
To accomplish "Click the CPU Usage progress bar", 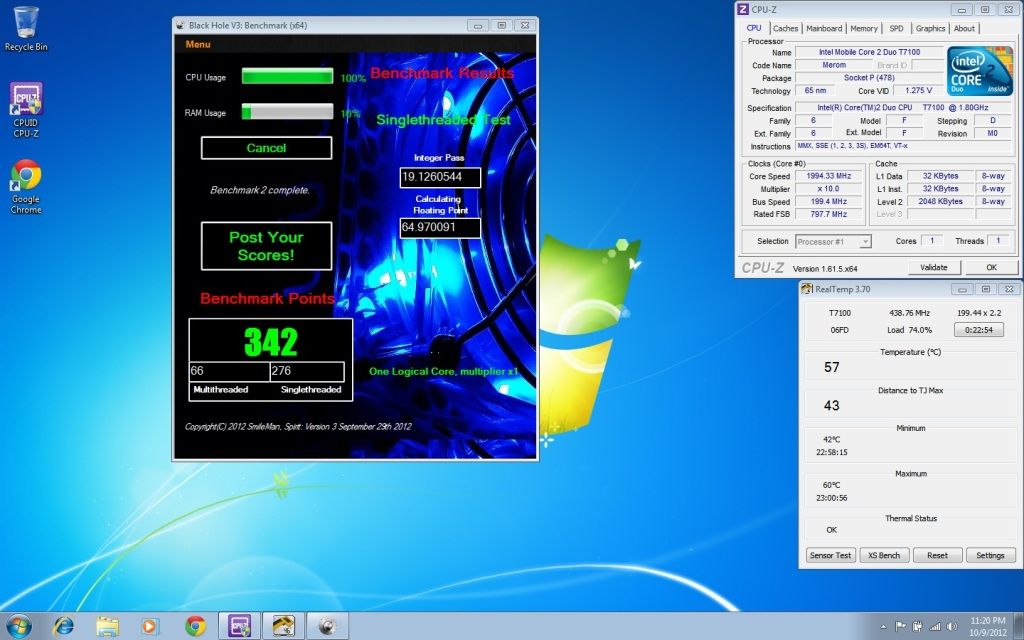I will (287, 76).
